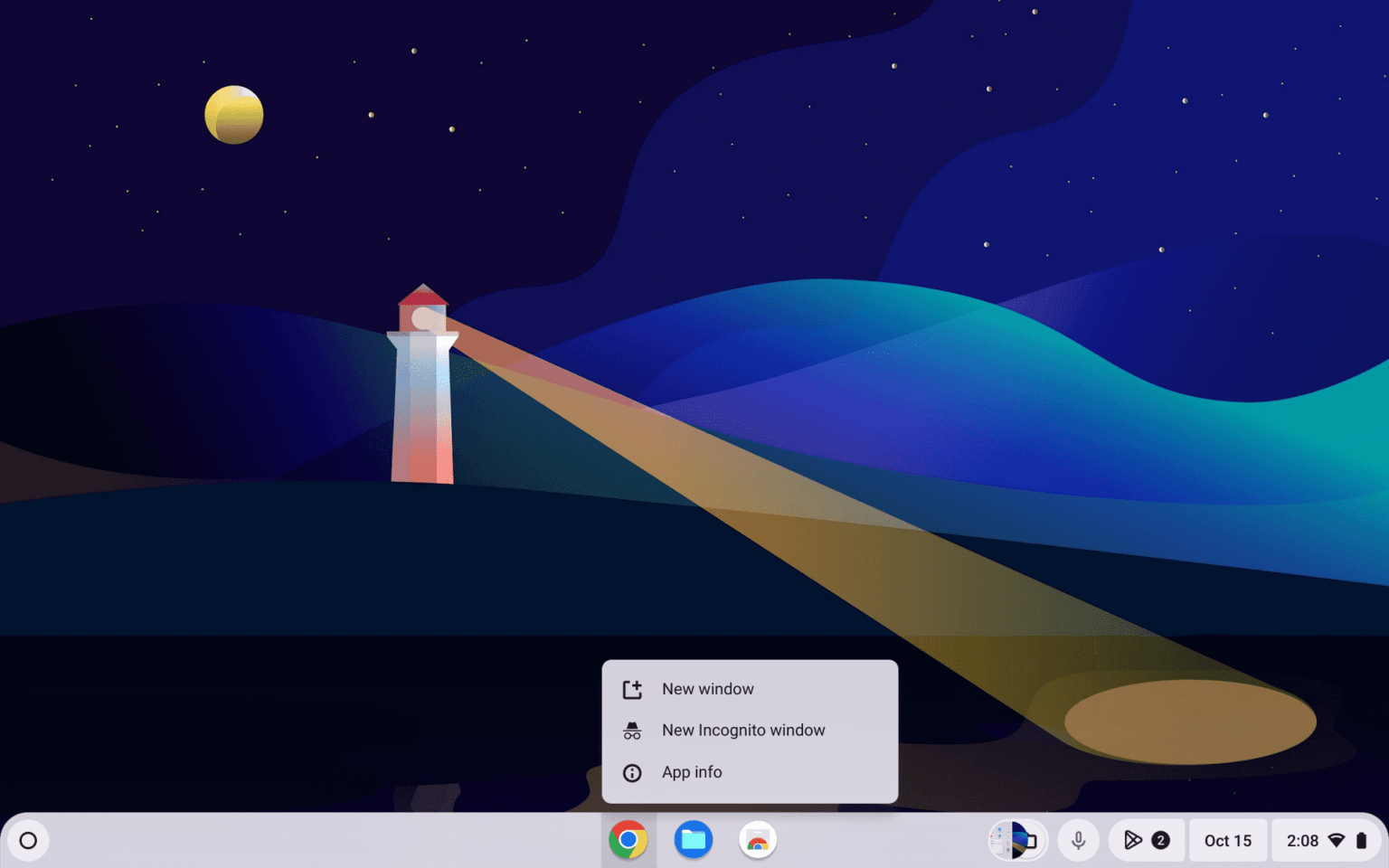The height and width of the screenshot is (868, 1389).
Task: Open the Google Play Store tray icon
Action: pyautogui.click(x=1135, y=840)
